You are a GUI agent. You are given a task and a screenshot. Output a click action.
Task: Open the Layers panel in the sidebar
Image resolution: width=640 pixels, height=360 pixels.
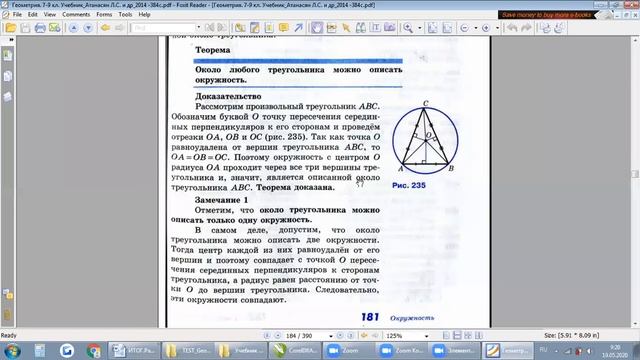point(8,97)
